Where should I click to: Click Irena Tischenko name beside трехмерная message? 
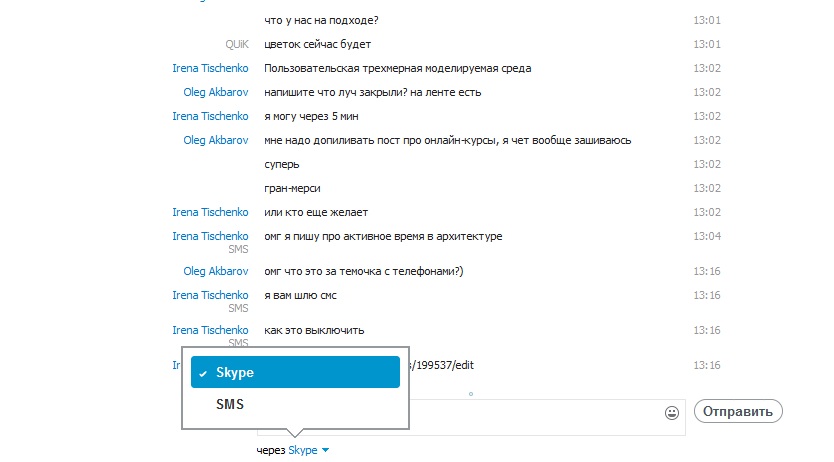tap(210, 68)
